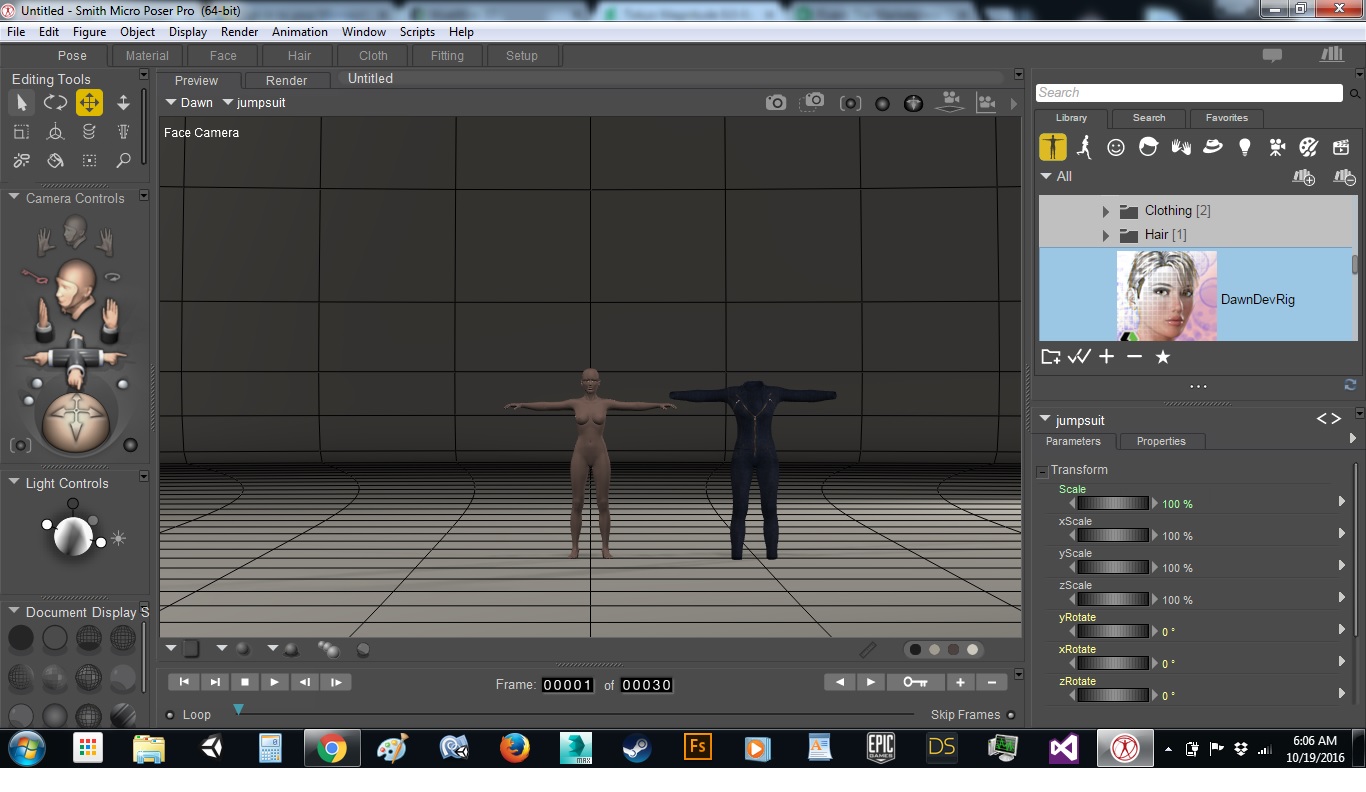Image resolution: width=1366 pixels, height=792 pixels.
Task: Open the jumpsuit actor selector dropdown
Action: tap(253, 103)
